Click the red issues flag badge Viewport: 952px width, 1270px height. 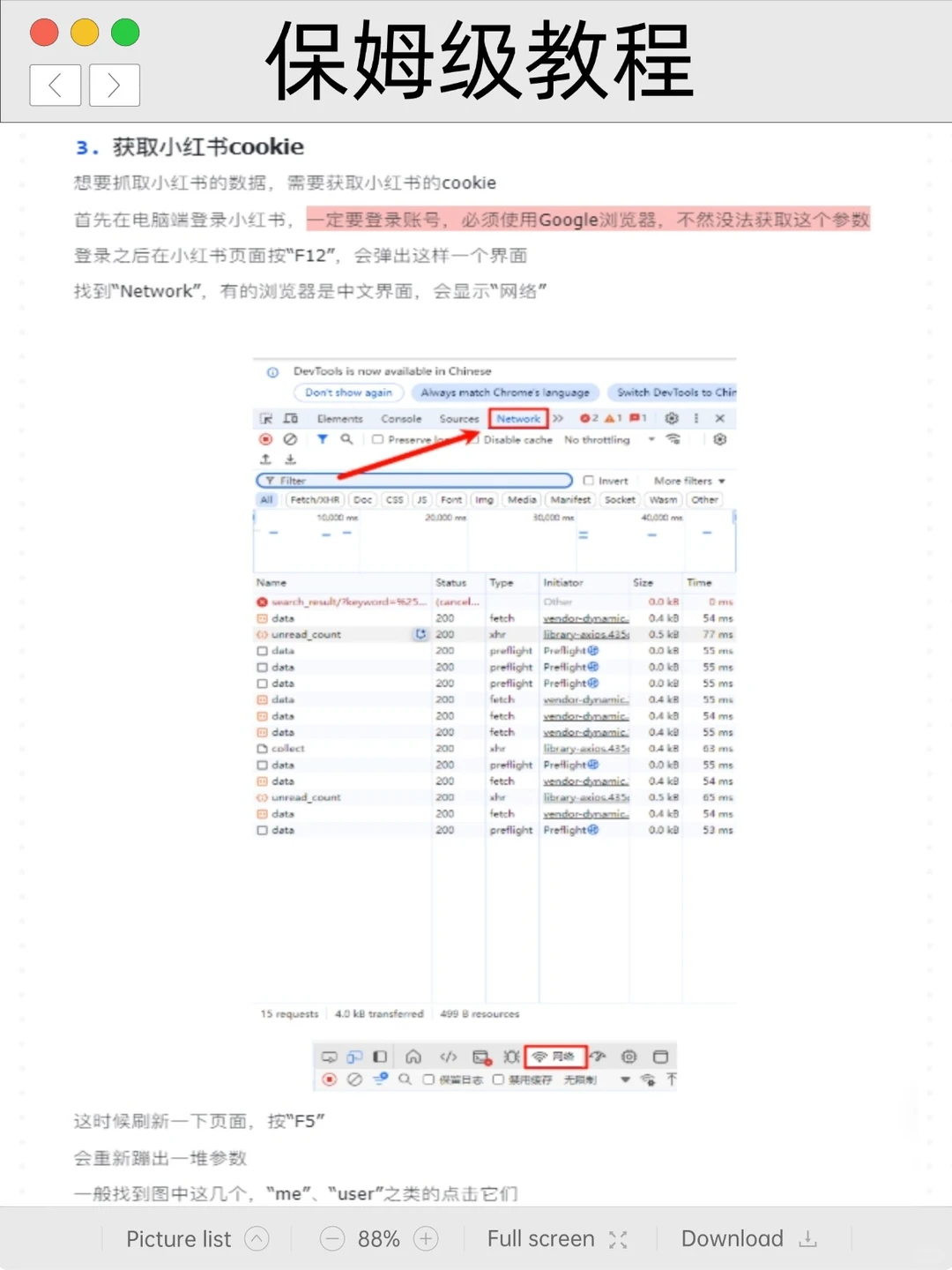coord(638,418)
